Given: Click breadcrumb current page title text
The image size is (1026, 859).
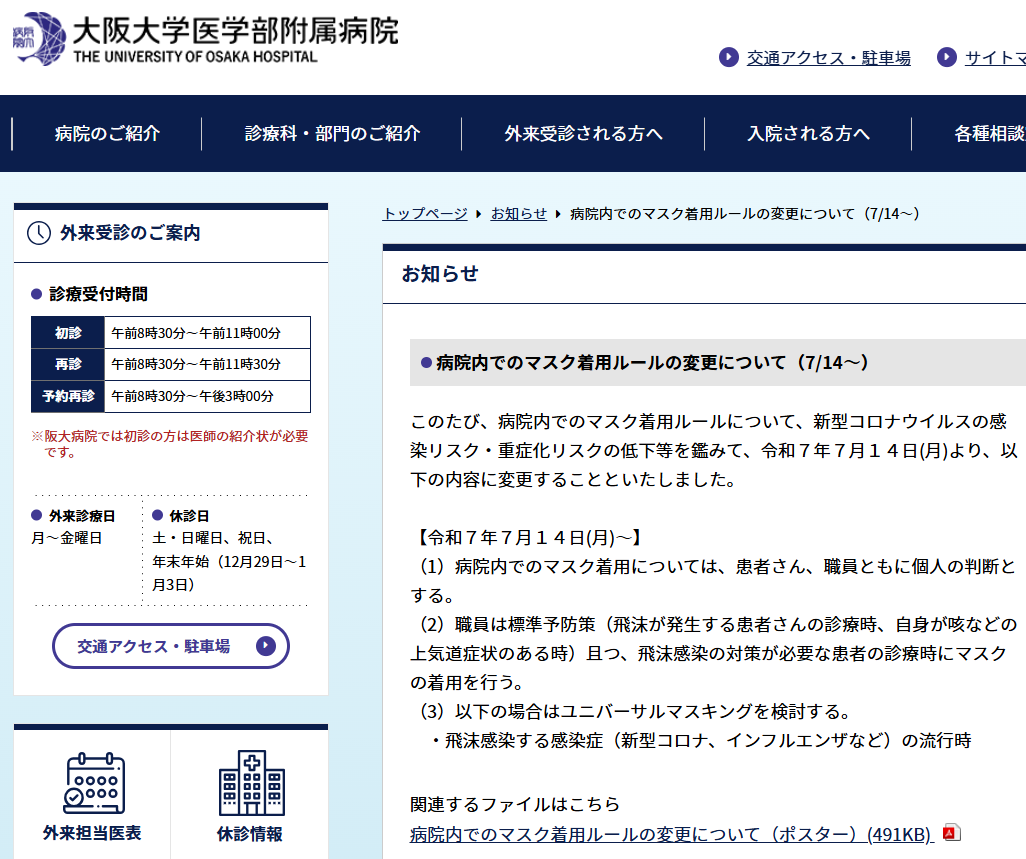Looking at the screenshot, I should pyautogui.click(x=745, y=214).
